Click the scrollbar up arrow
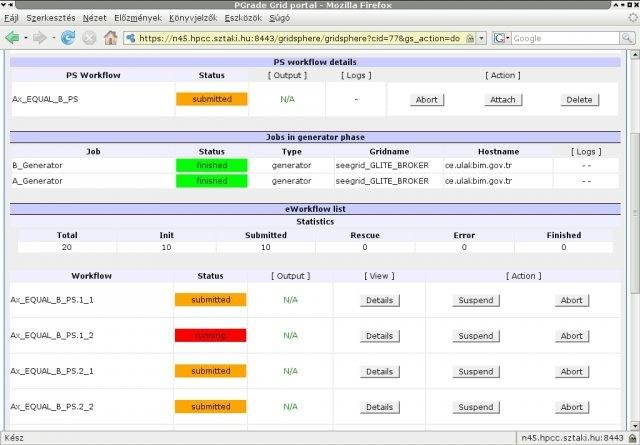The width and height of the screenshot is (640, 445). pyautogui.click(x=635, y=54)
